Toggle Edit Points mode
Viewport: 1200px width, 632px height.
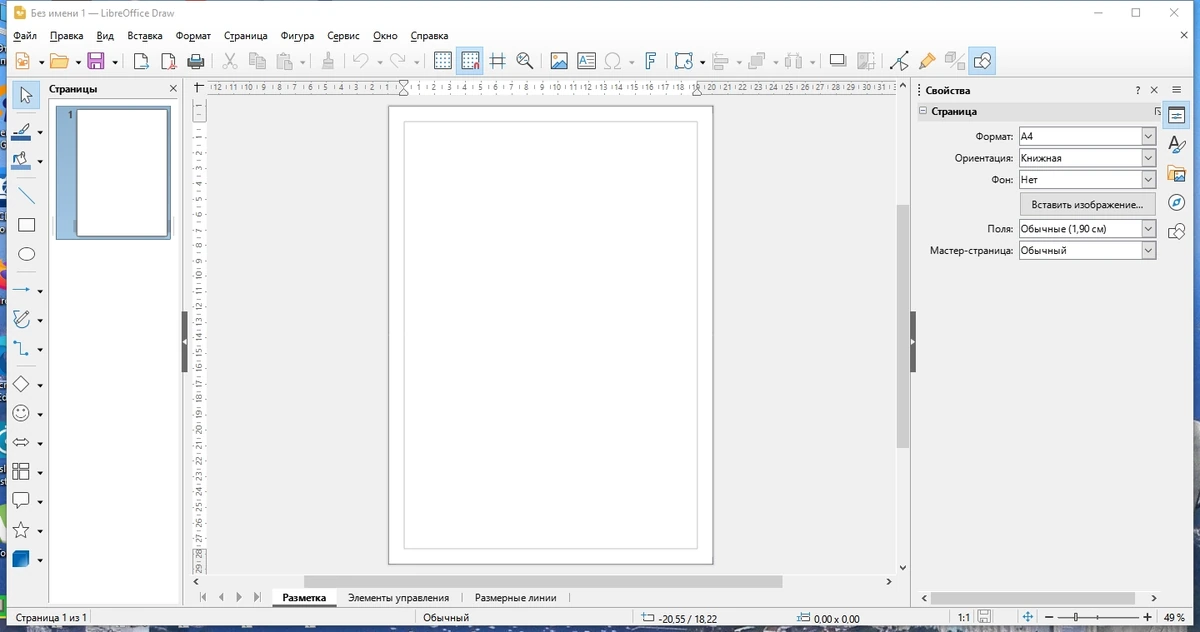(x=900, y=61)
